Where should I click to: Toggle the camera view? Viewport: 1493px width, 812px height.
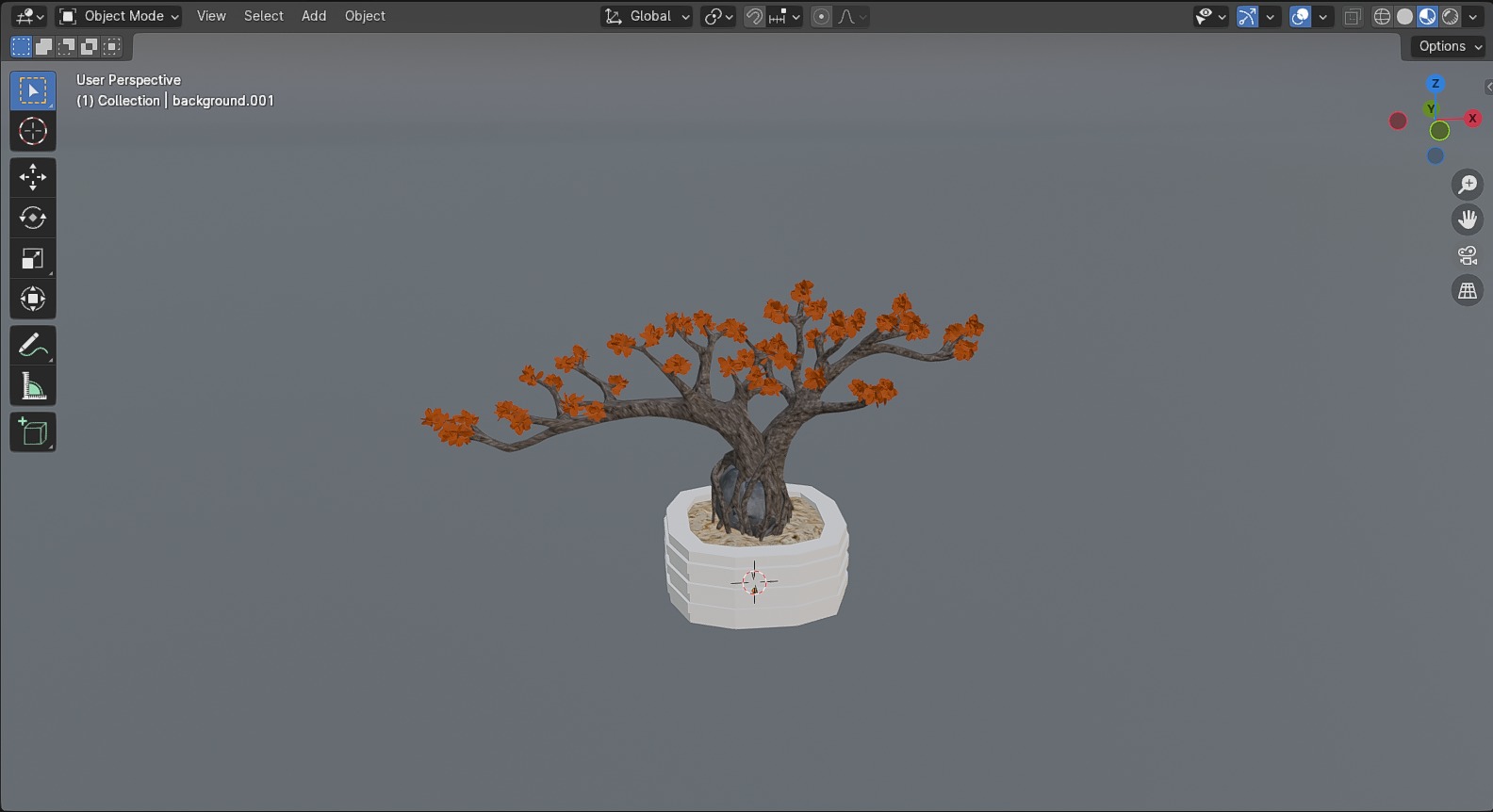point(1468,255)
